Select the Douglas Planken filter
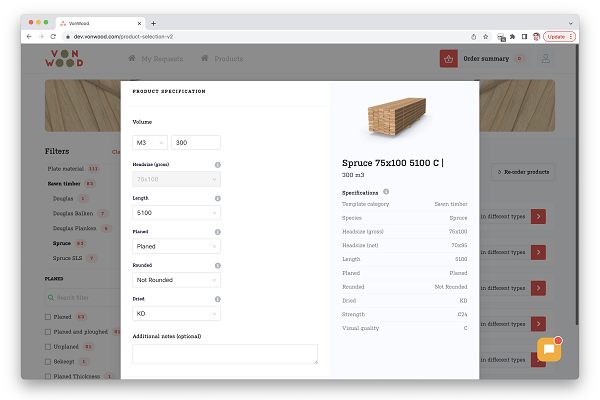The width and height of the screenshot is (600, 400). 75,228
